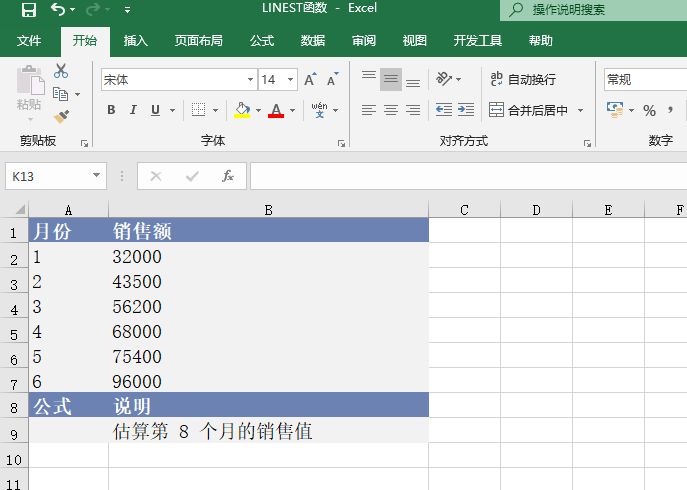
Task: Click the yellow fill color swatch
Action: tap(242, 110)
